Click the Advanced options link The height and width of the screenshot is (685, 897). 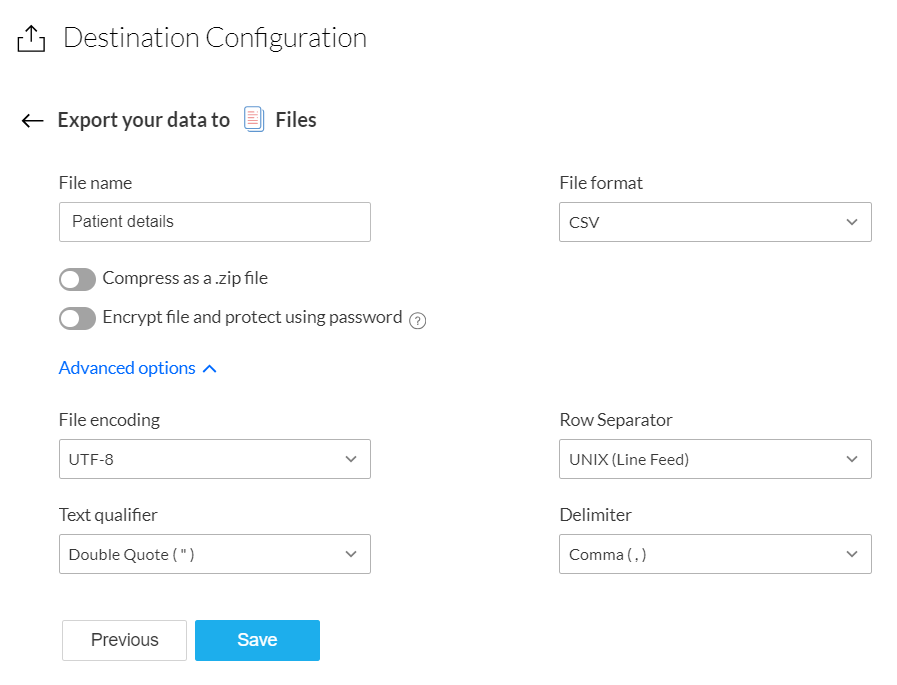point(127,368)
